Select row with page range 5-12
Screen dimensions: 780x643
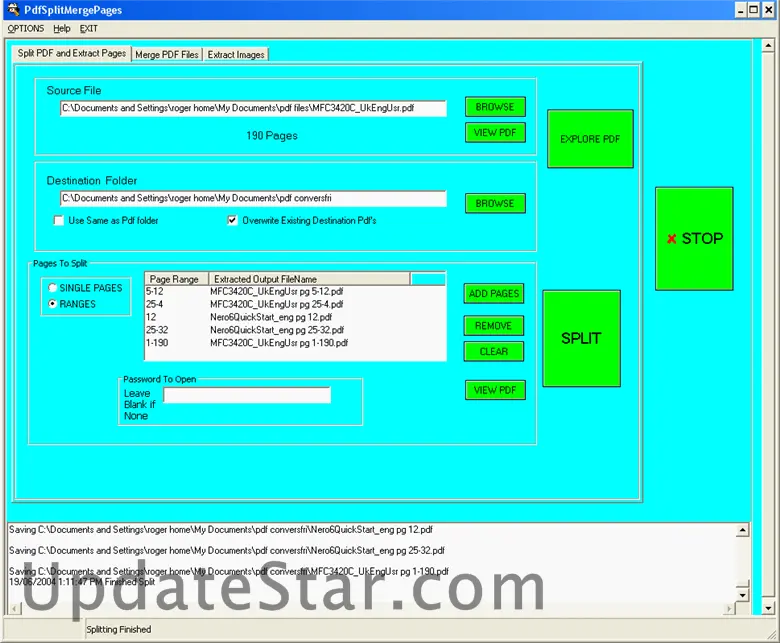point(295,291)
